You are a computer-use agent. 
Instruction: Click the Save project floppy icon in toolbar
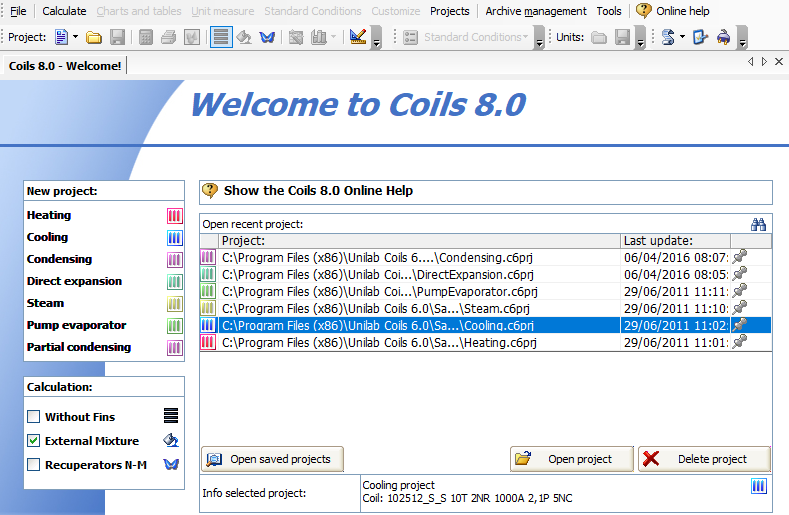pyautogui.click(x=117, y=37)
